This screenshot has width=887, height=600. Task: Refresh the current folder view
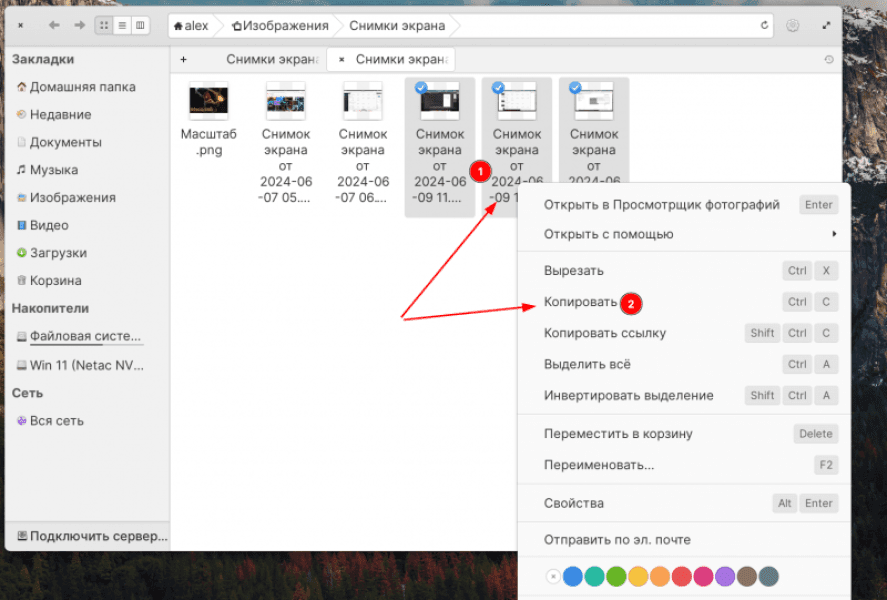click(x=767, y=25)
